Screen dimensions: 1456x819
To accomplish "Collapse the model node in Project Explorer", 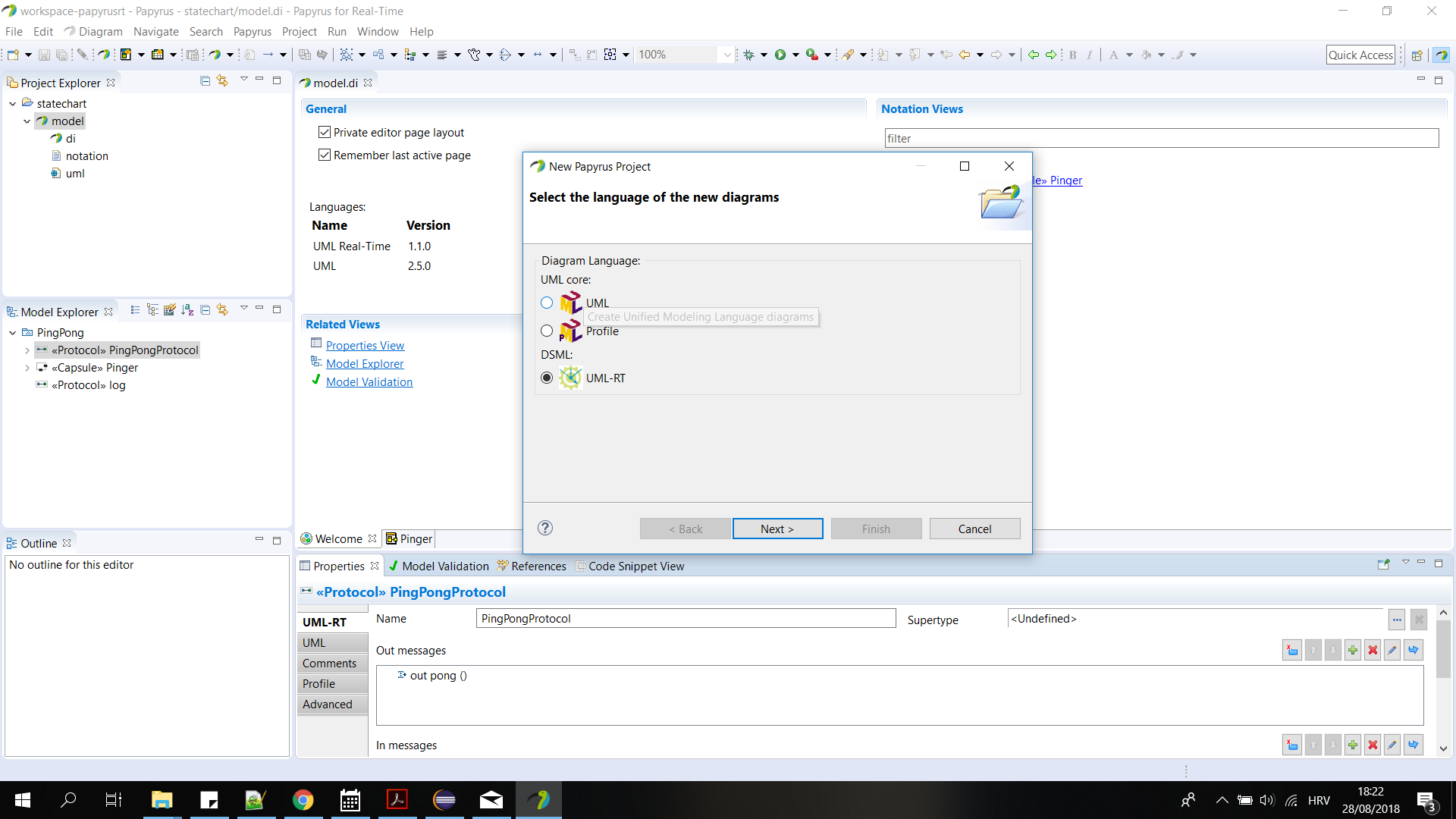I will pyautogui.click(x=27, y=121).
